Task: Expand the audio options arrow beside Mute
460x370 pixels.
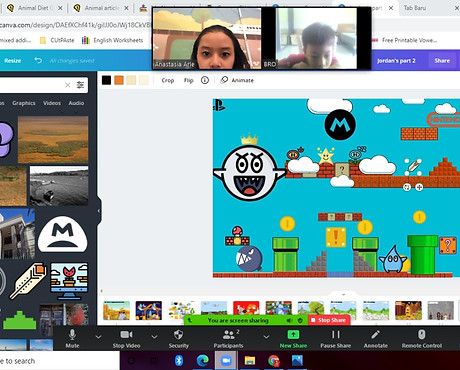Action: click(x=98, y=337)
